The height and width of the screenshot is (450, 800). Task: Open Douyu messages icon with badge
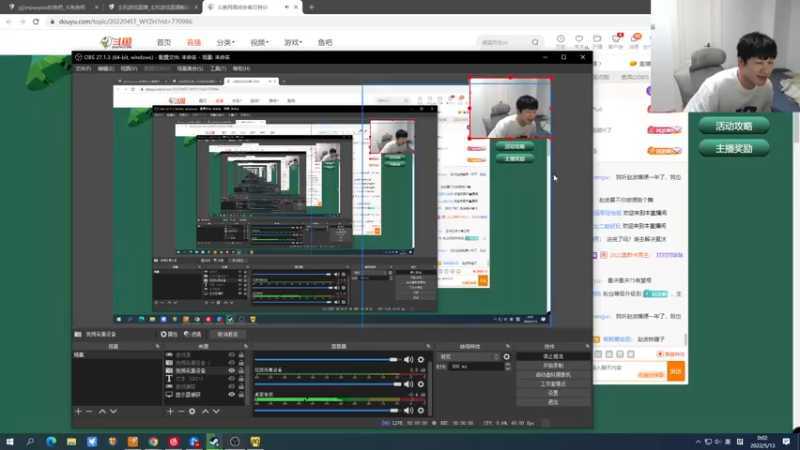tap(635, 39)
